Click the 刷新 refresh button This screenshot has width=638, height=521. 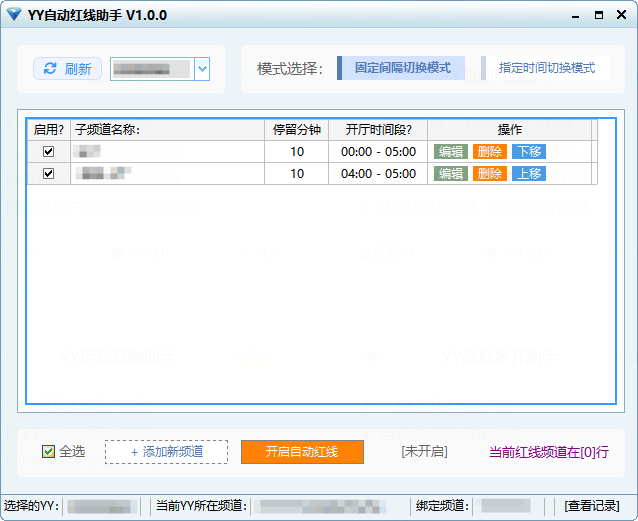[x=67, y=68]
